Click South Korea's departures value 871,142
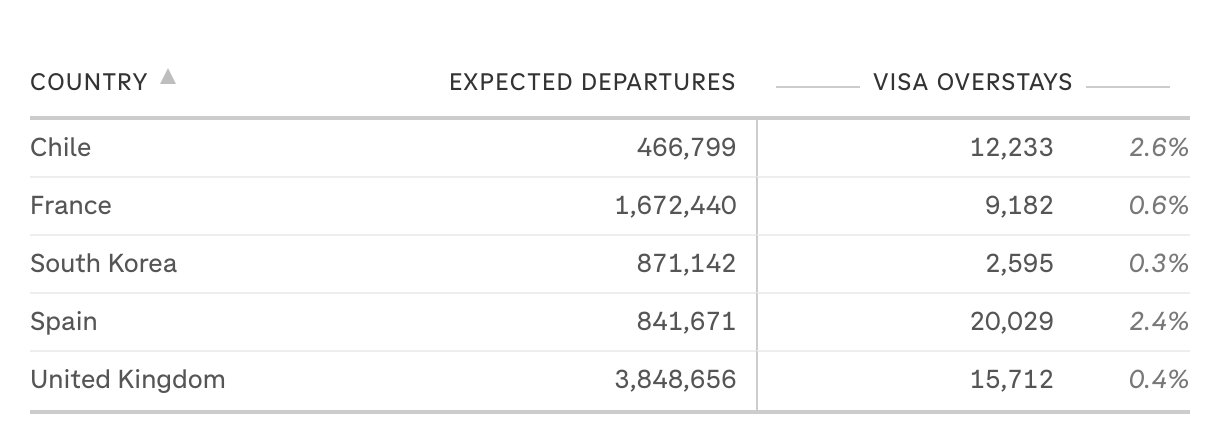1220x444 pixels. coord(686,264)
